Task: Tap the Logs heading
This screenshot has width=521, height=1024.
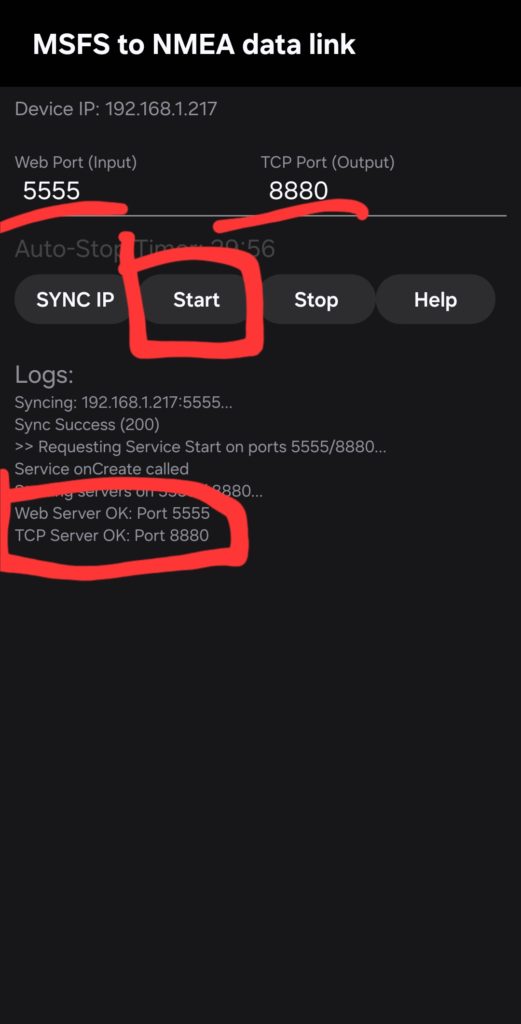Action: (44, 376)
